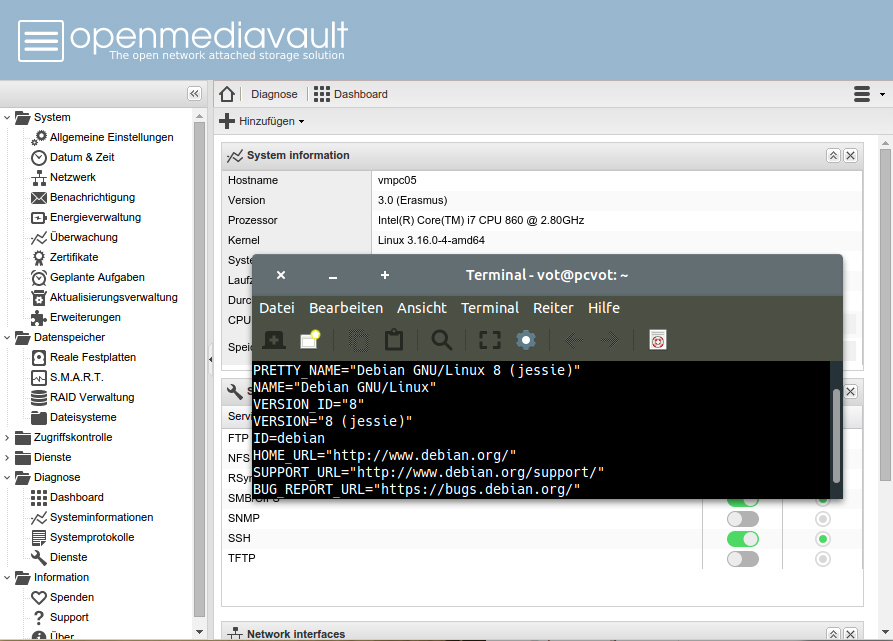
Task: Collapse the Network interfaces panel
Action: point(833,634)
